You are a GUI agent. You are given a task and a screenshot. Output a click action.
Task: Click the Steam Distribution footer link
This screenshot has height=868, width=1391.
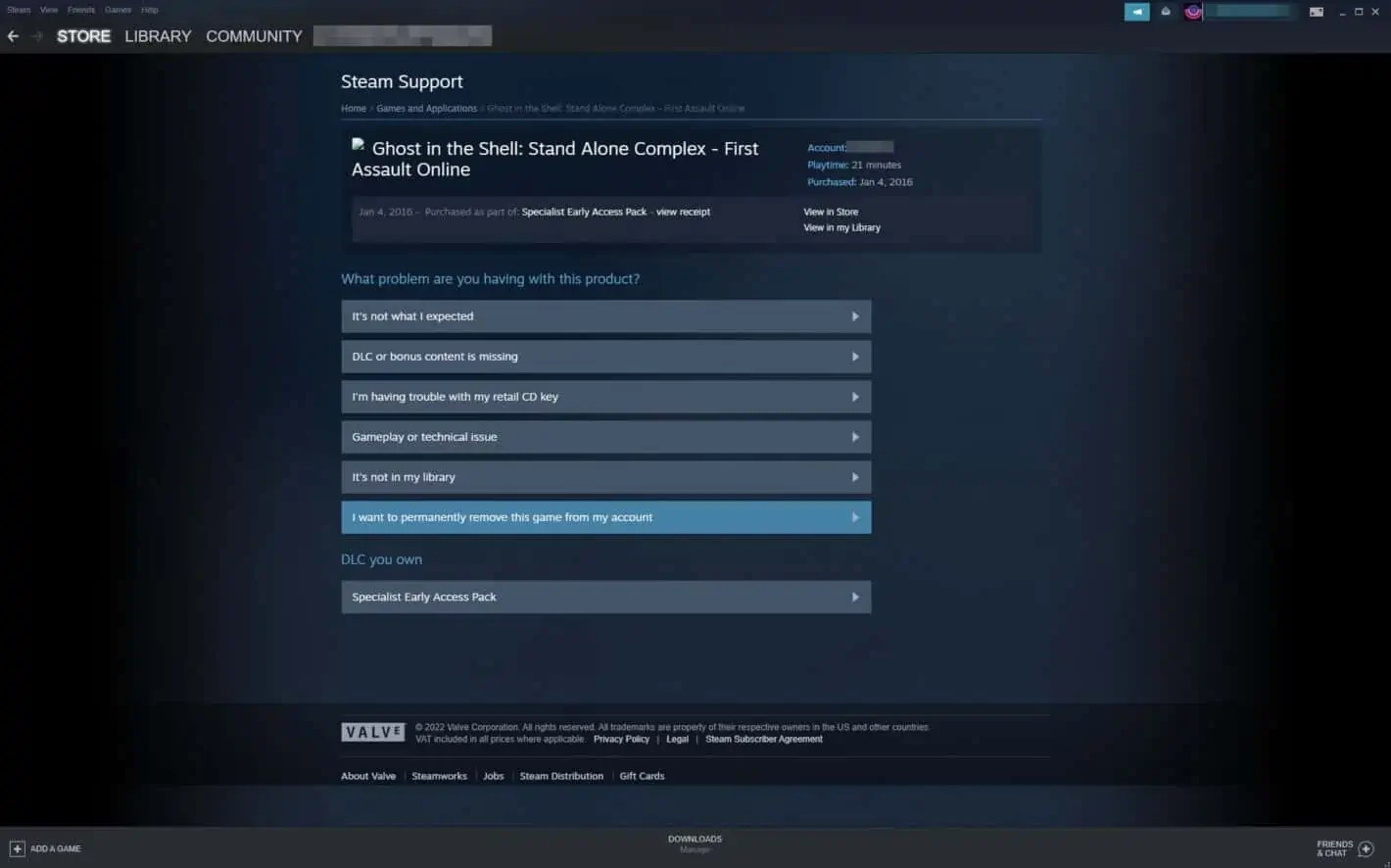[561, 776]
